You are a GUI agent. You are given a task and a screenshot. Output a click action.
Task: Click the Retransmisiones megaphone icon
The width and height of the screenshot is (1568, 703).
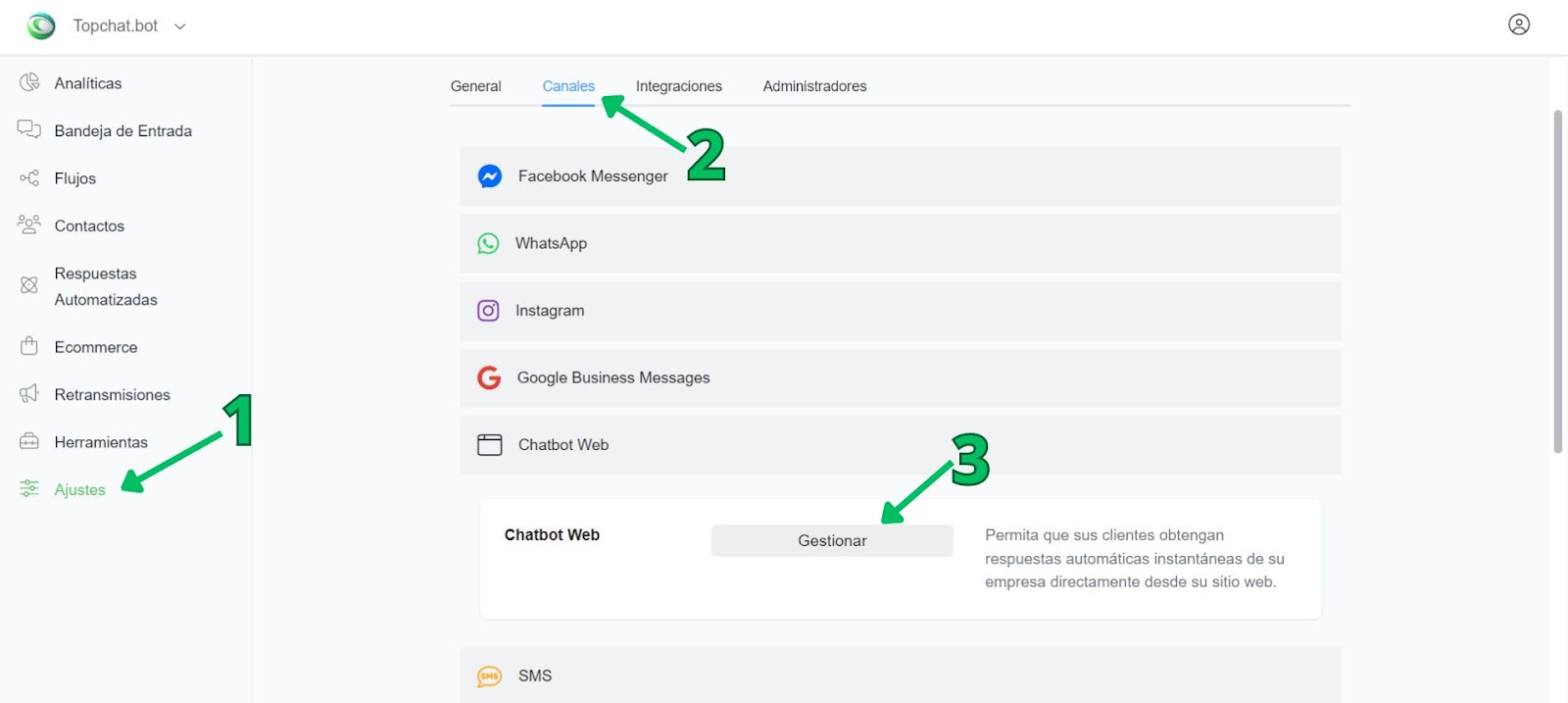pos(29,393)
